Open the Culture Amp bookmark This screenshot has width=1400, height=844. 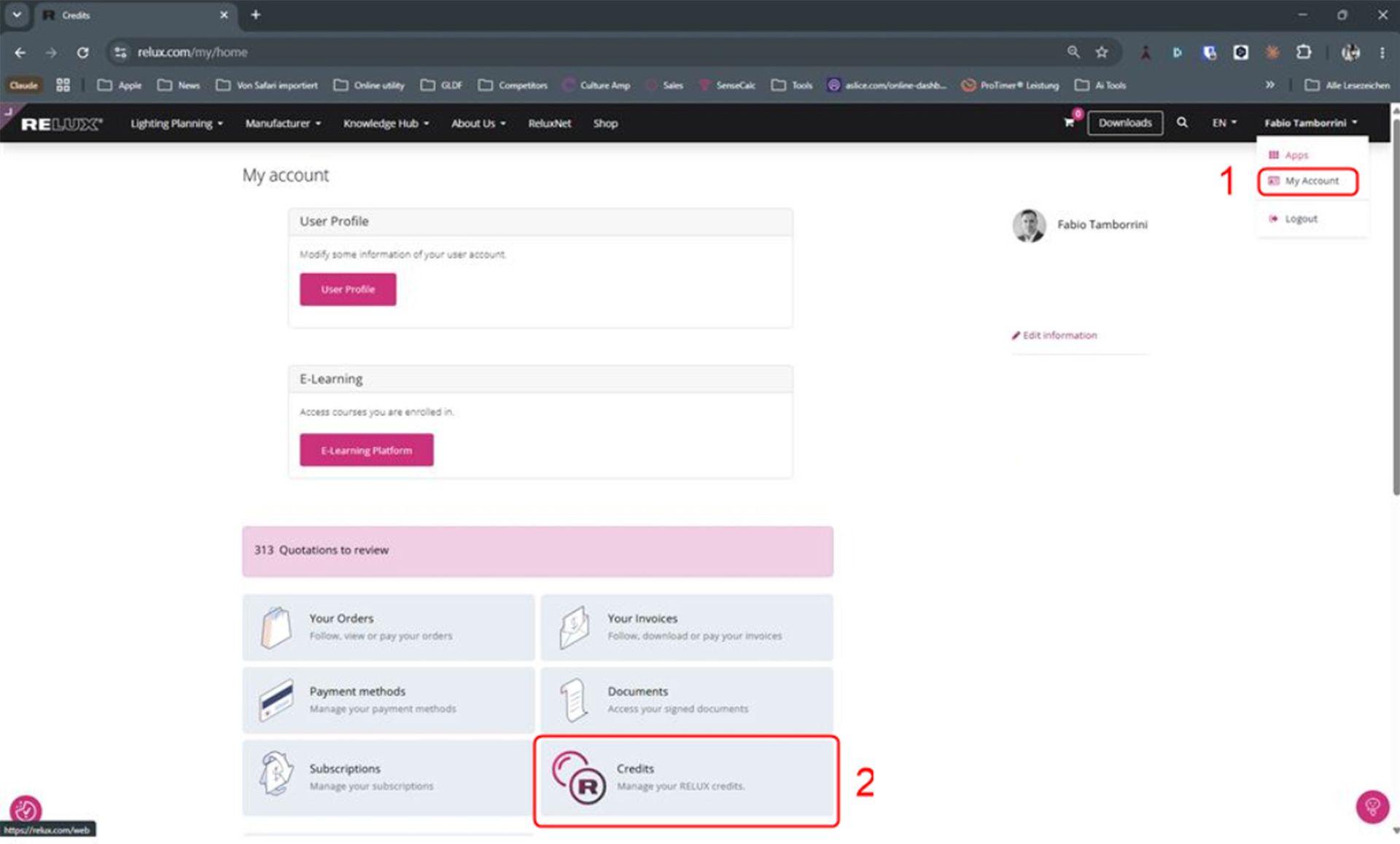[596, 85]
